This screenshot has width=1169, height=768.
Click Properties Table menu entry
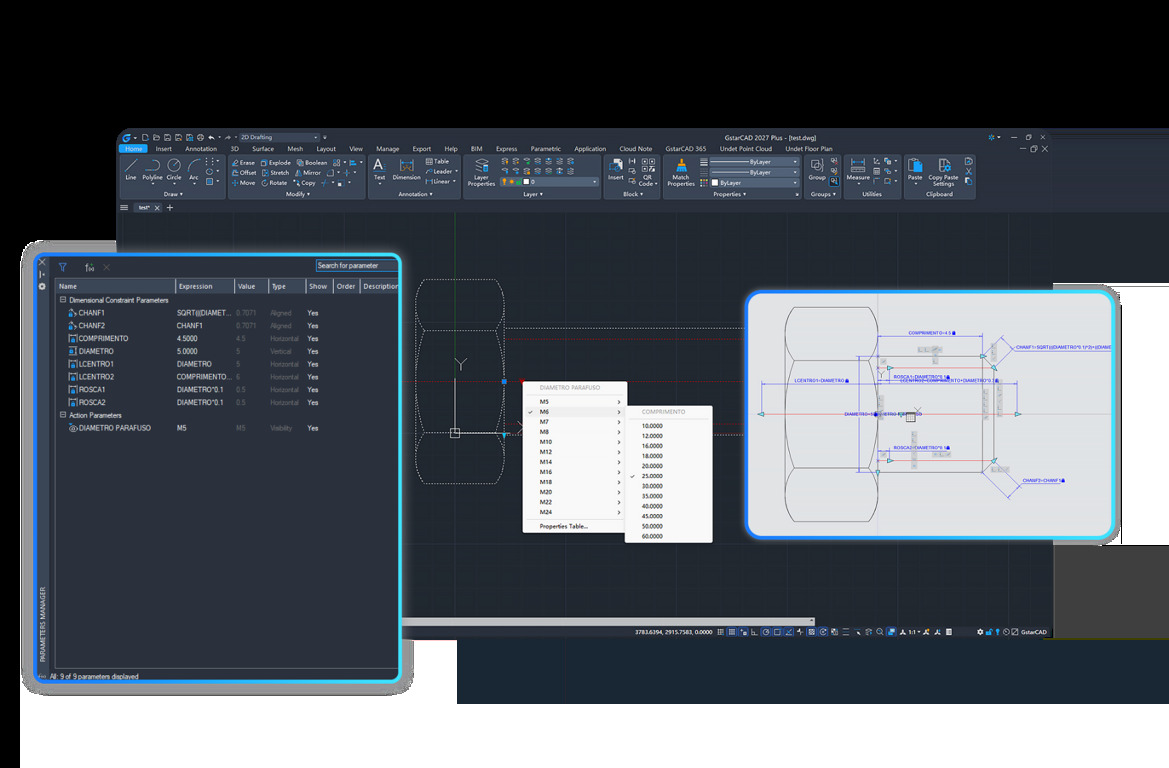pyautogui.click(x=564, y=526)
